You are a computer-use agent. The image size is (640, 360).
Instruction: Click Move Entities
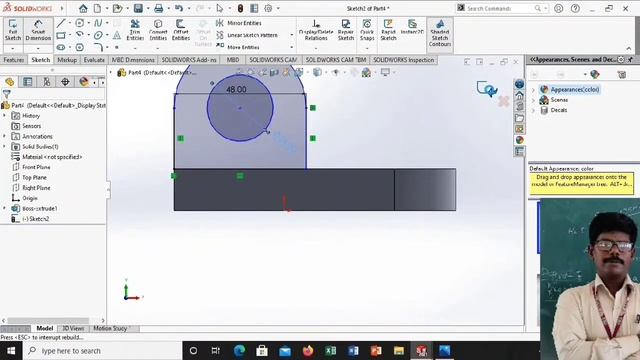click(238, 47)
